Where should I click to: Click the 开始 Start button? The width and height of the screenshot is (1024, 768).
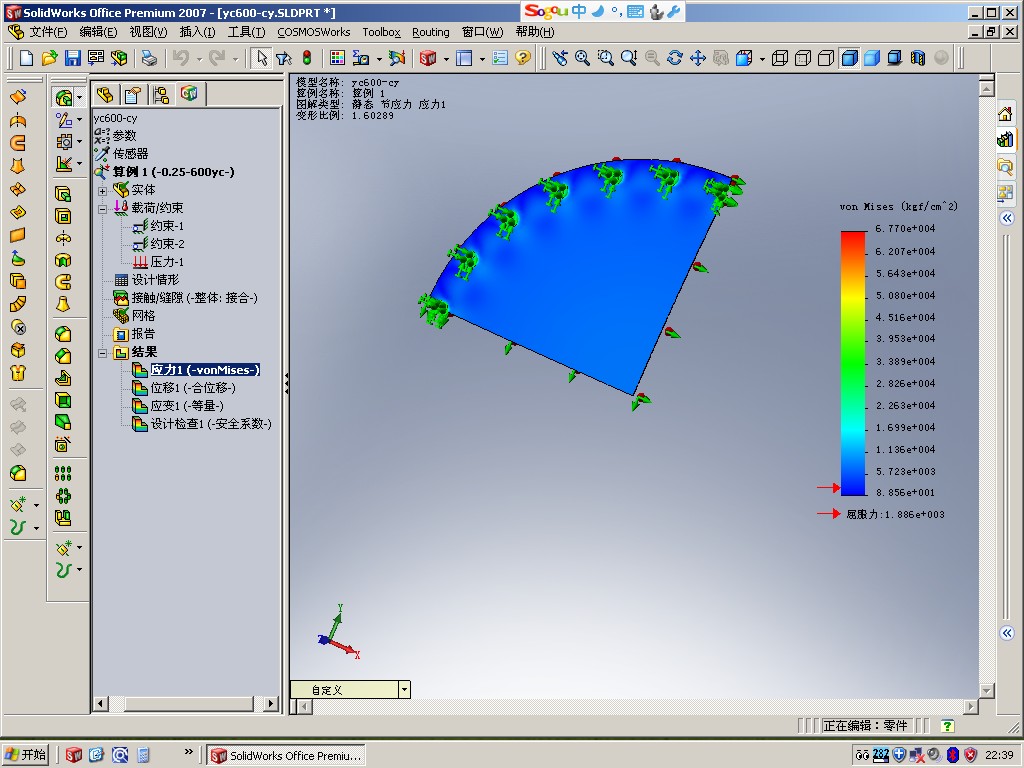26,755
